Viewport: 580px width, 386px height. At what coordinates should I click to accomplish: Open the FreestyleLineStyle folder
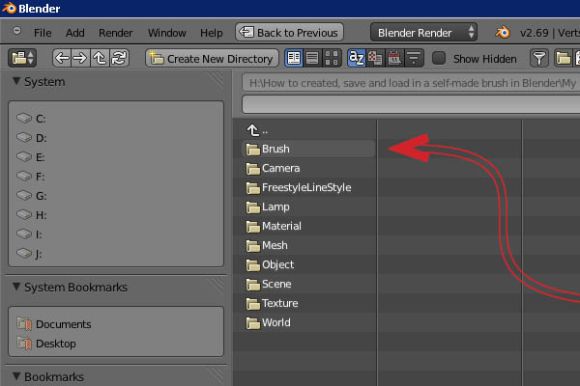point(308,187)
